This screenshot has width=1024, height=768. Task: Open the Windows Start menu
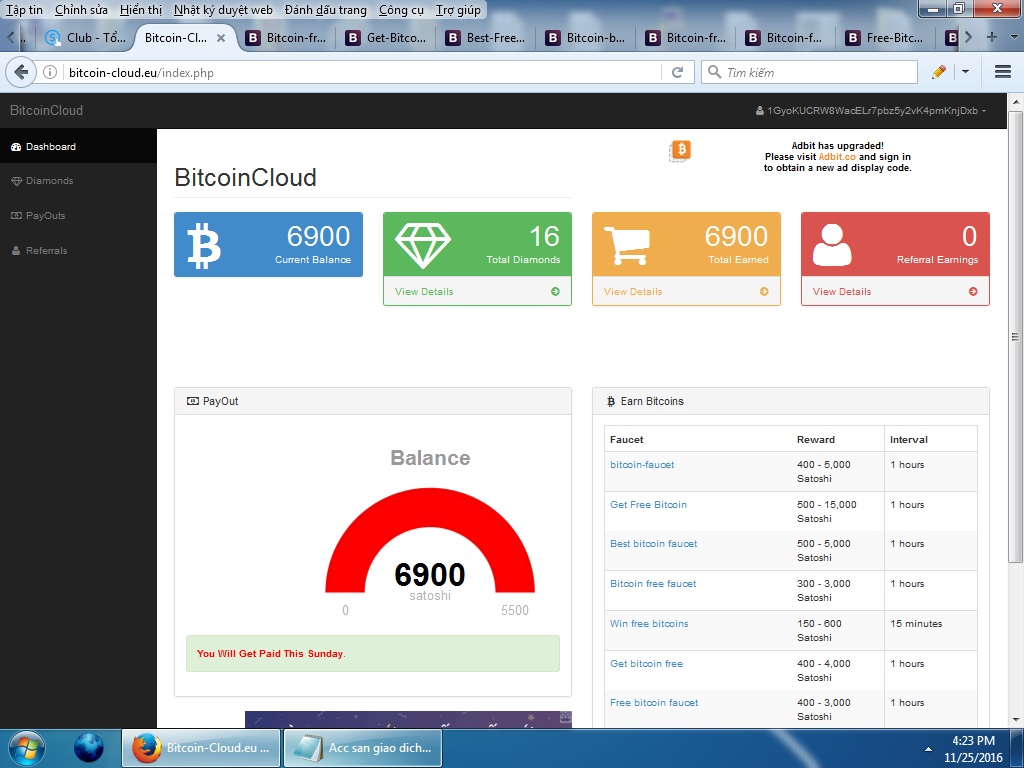(x=27, y=748)
